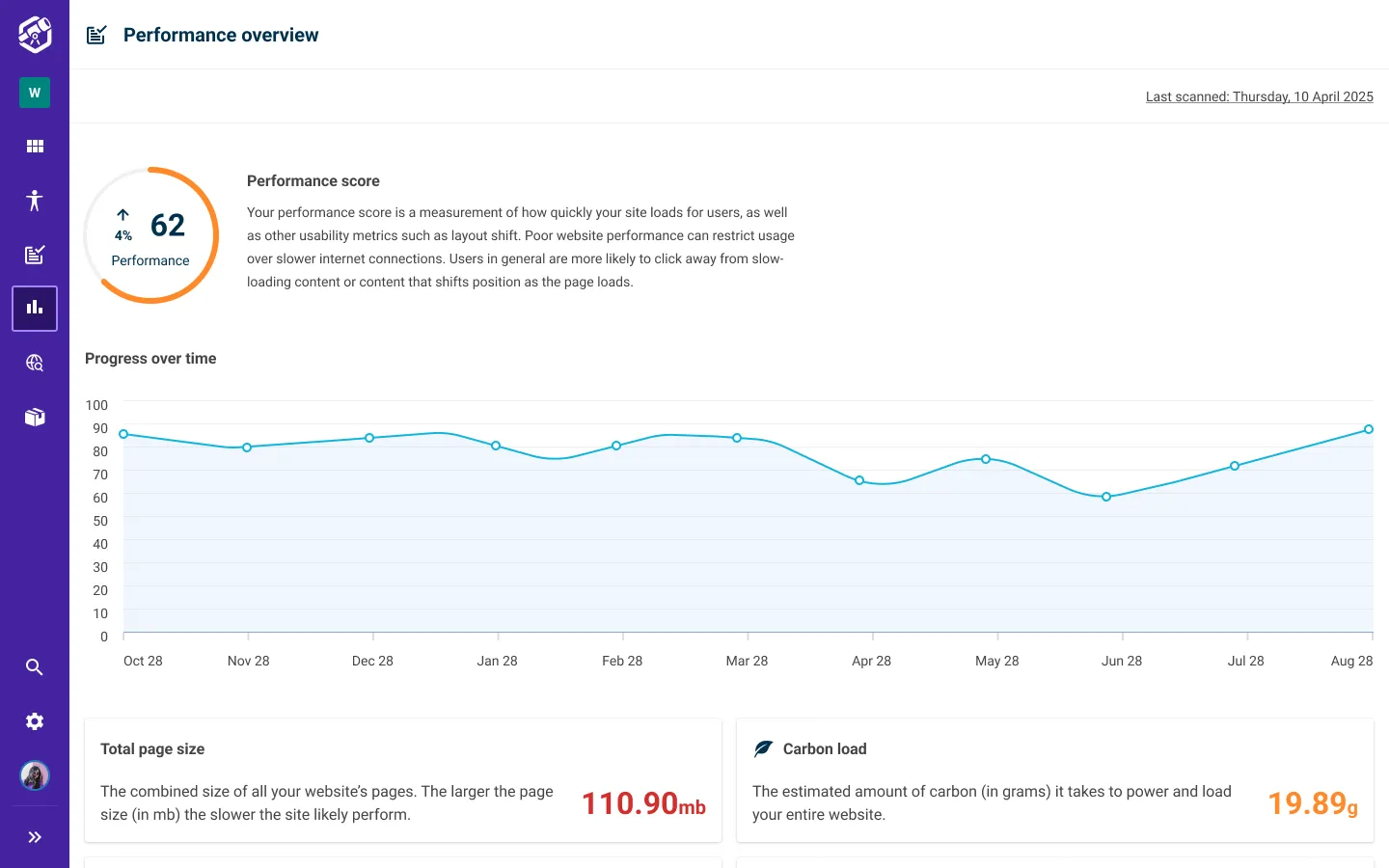Click the Silktide logo at the top
The image size is (1389, 868).
click(35, 34)
